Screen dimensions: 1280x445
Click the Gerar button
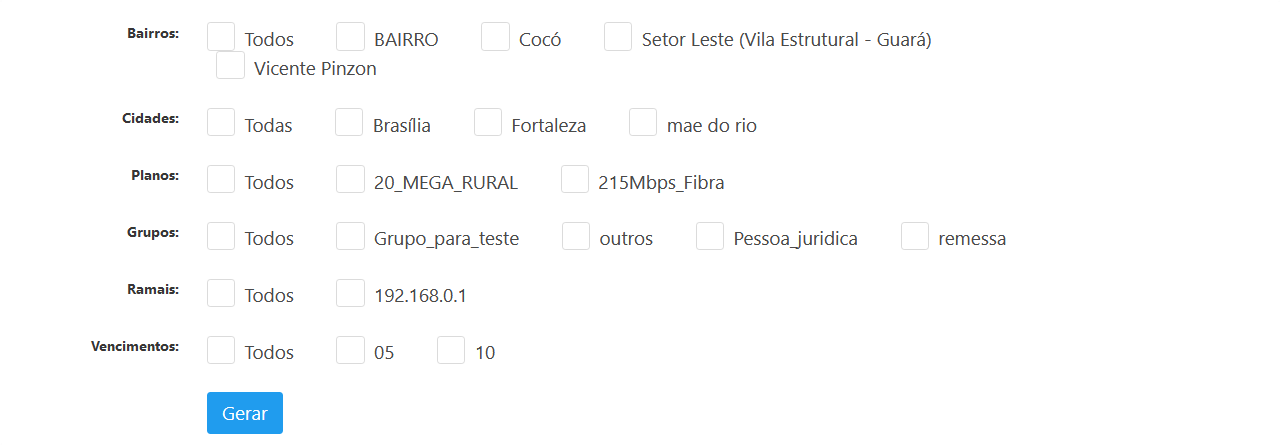point(245,413)
